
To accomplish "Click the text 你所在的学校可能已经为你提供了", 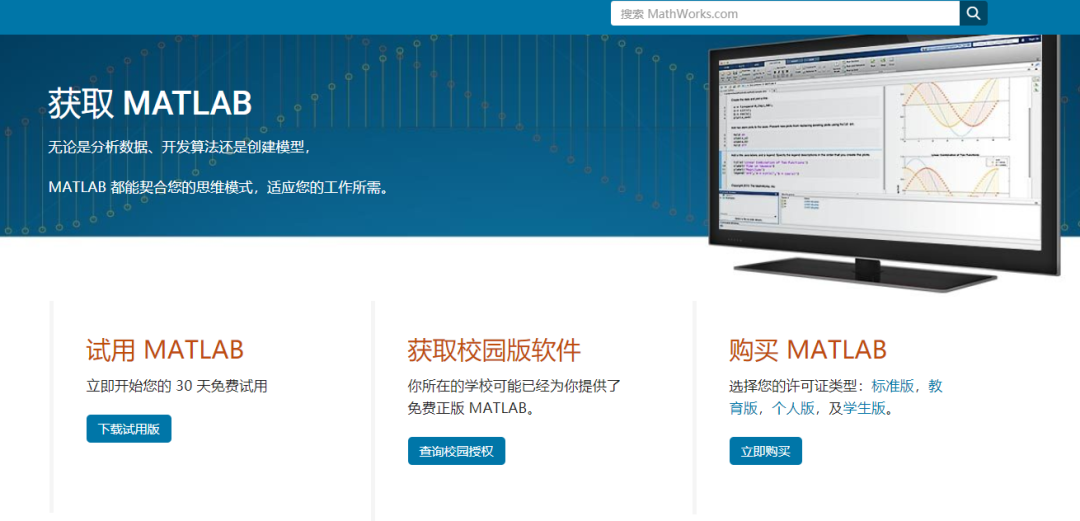I will (514, 386).
